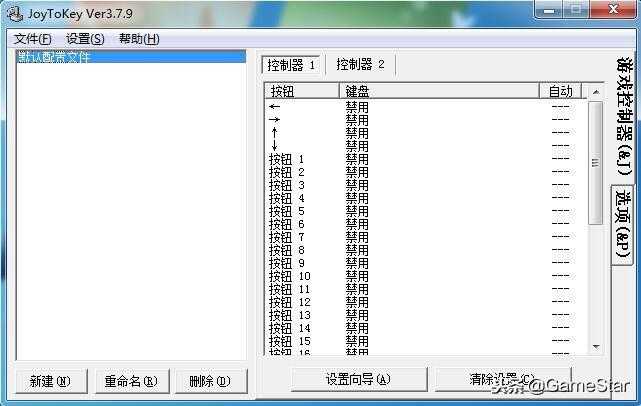Click the 清除设置(C) button
The image size is (641, 406).
tap(502, 379)
